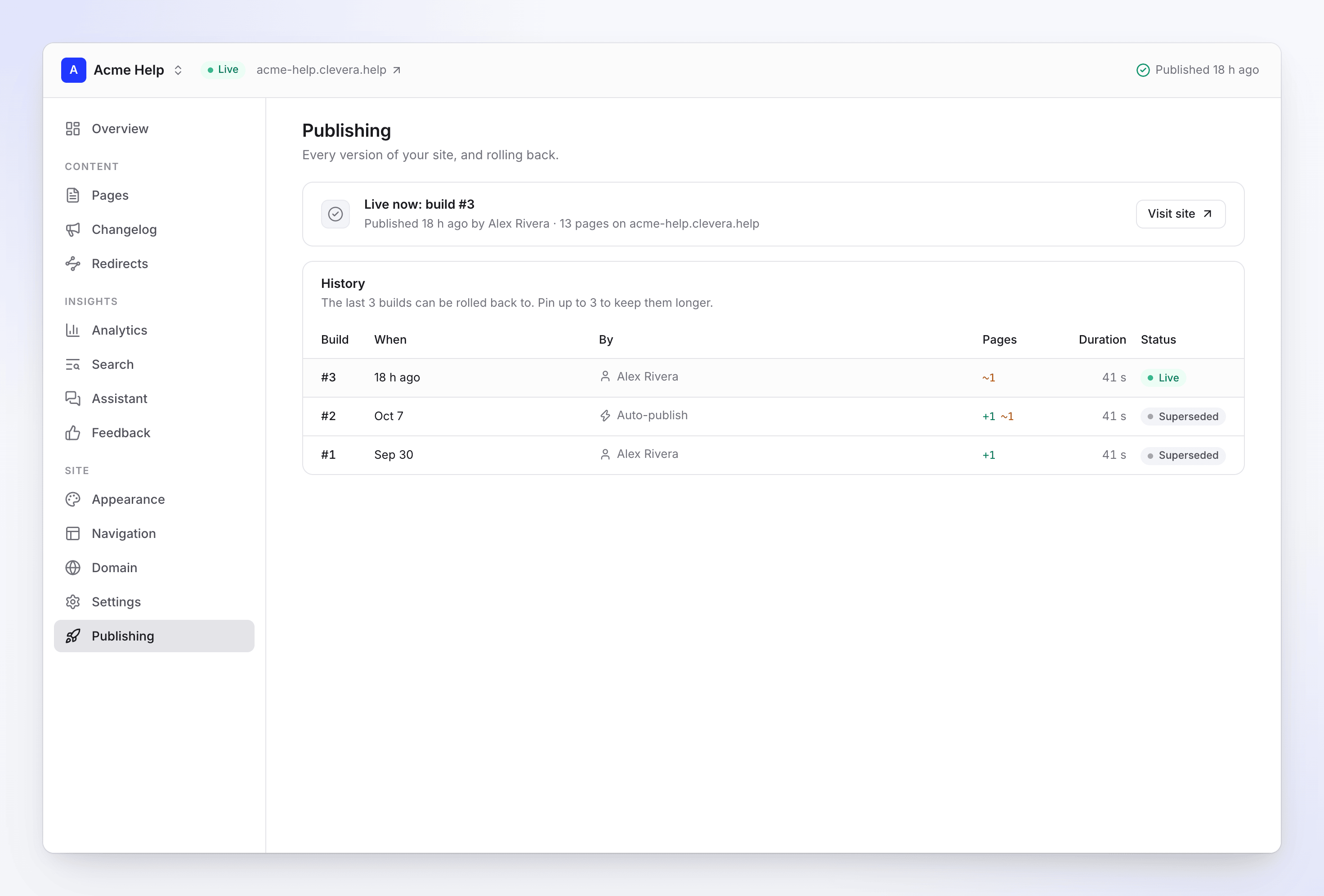Click the Publishing rocket icon
The image size is (1324, 896).
[x=73, y=636]
